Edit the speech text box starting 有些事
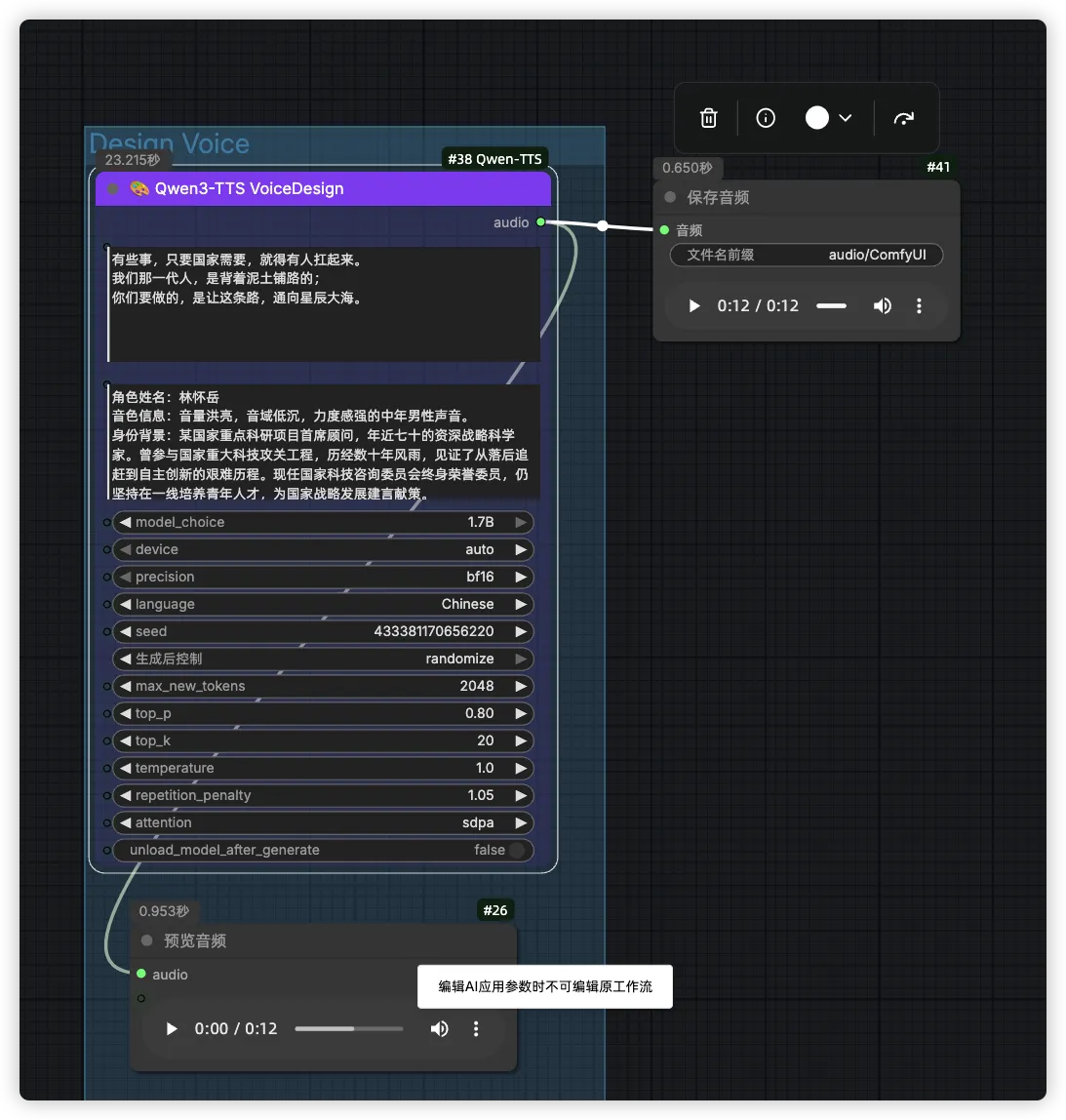The height and width of the screenshot is (1120, 1066). (324, 304)
